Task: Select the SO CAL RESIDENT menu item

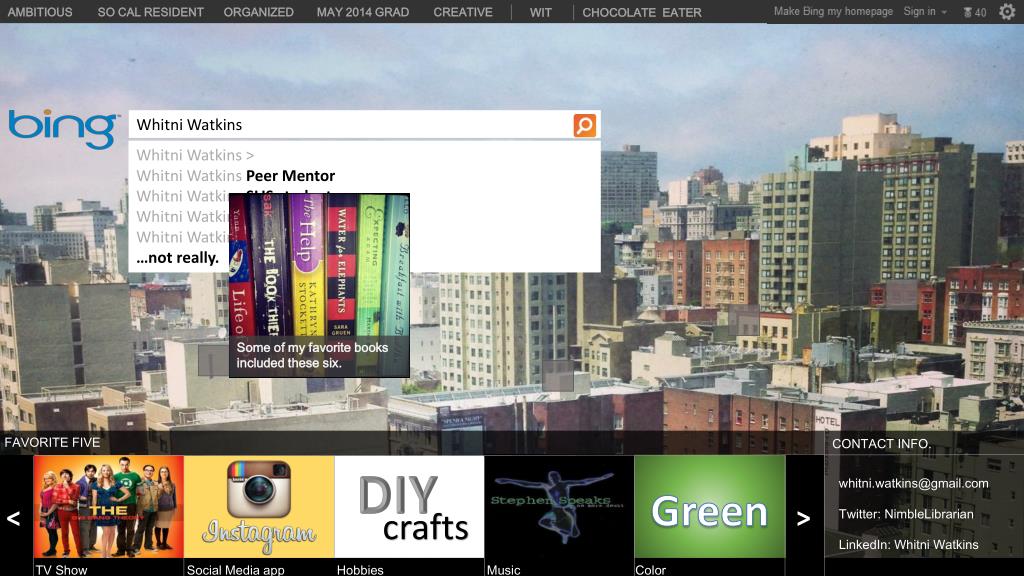Action: [x=150, y=12]
